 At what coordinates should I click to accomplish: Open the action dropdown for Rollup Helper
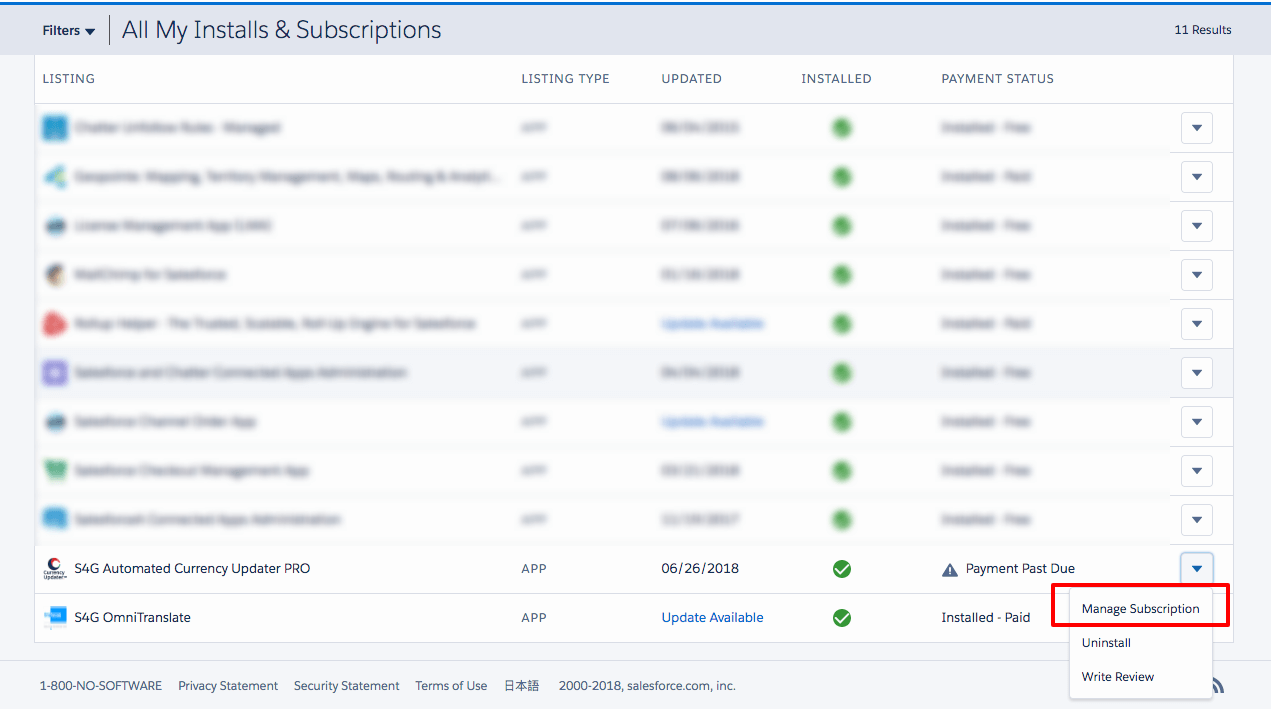[x=1197, y=324]
